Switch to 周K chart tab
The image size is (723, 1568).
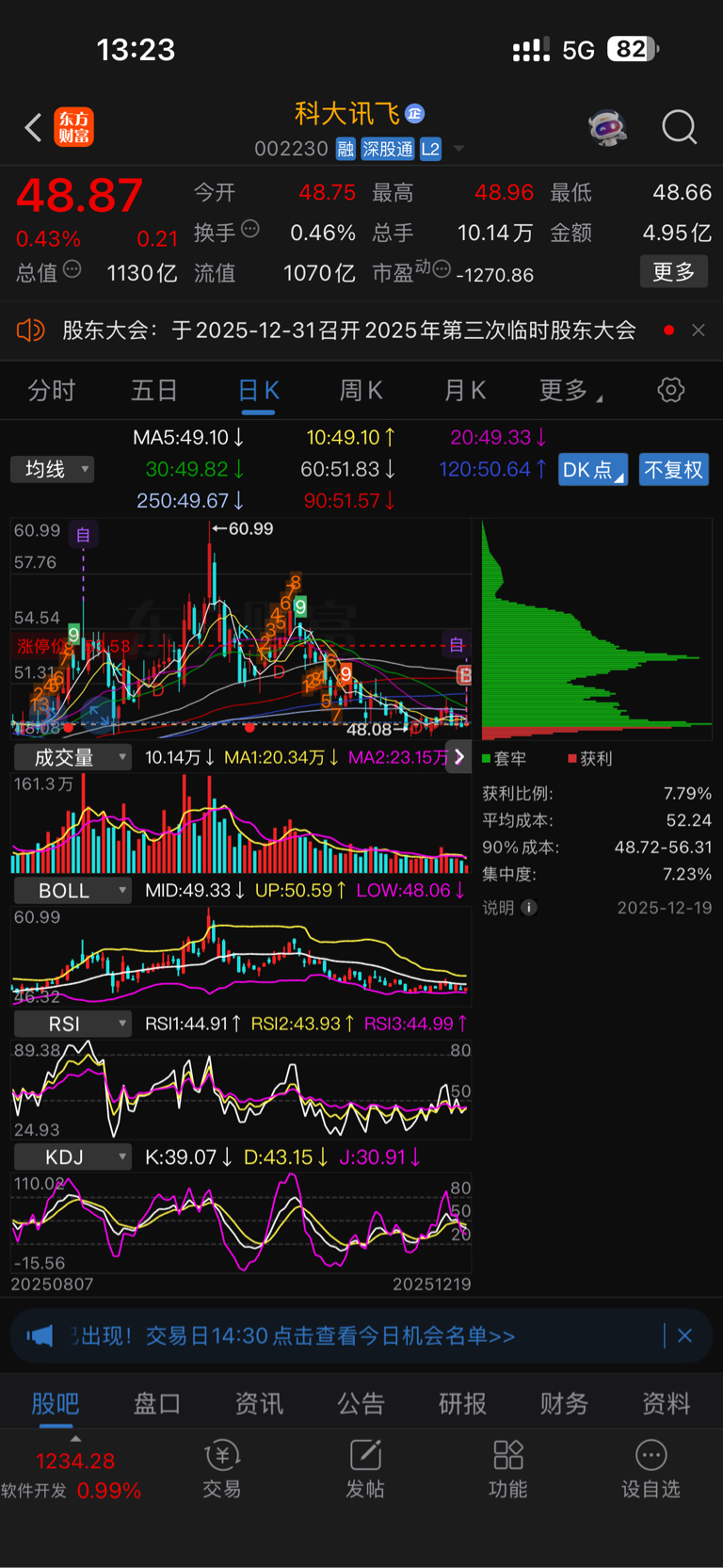click(x=361, y=391)
